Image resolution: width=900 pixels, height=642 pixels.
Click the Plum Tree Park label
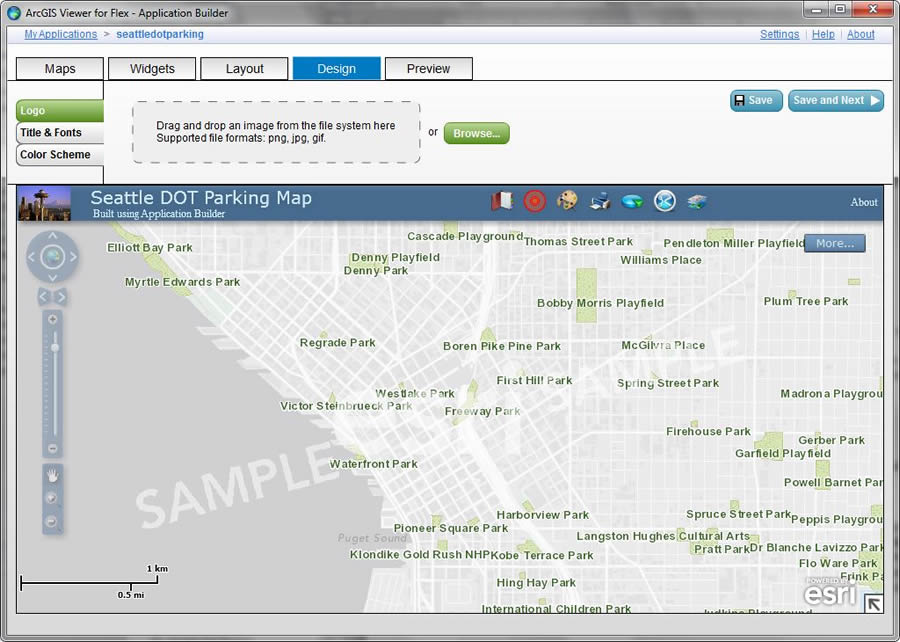pos(806,301)
